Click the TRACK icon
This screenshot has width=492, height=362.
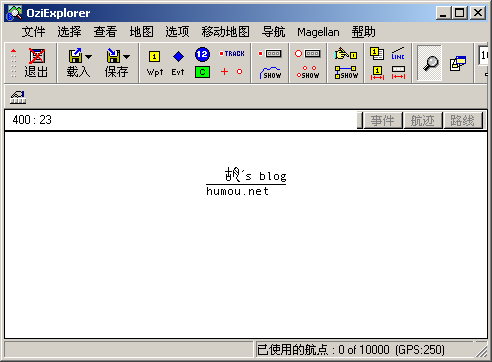[x=232, y=54]
